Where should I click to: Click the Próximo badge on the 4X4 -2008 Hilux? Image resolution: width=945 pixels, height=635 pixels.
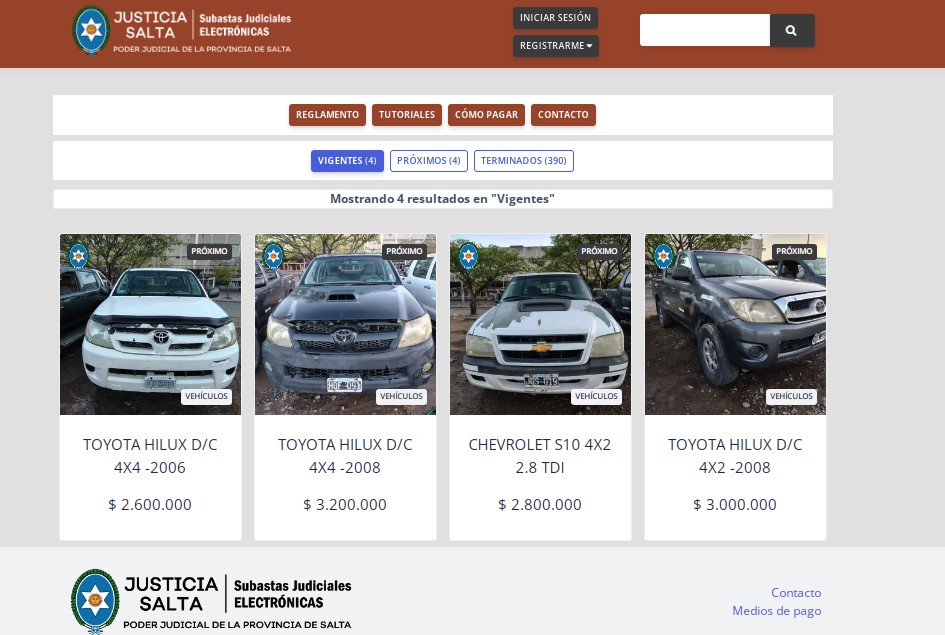[x=404, y=251]
